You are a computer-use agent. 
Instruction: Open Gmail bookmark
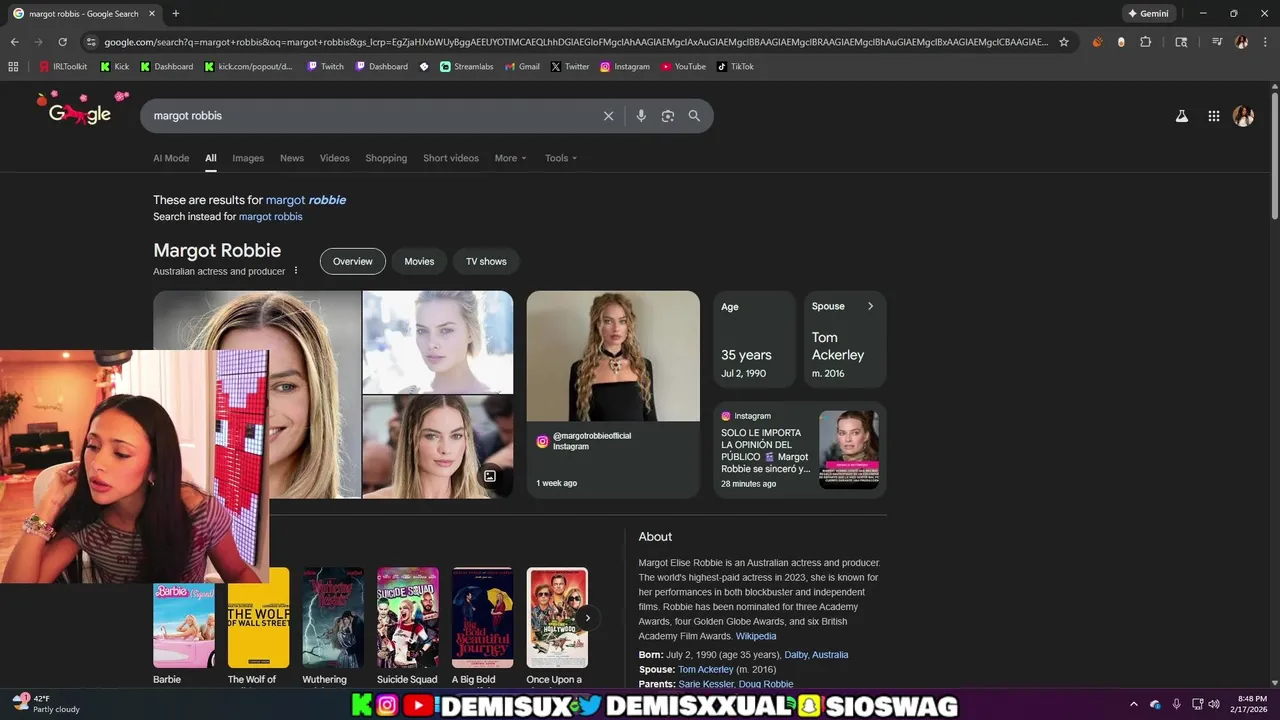tap(521, 67)
